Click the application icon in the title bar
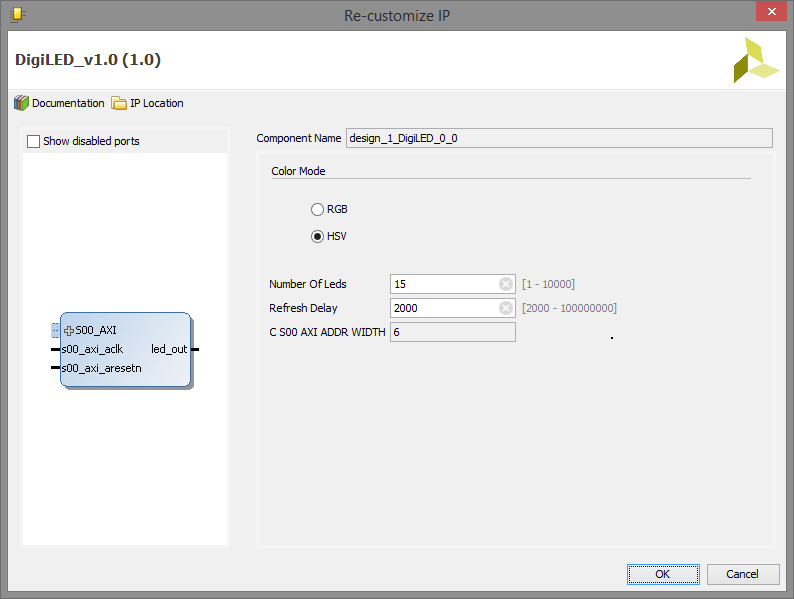The height and width of the screenshot is (599, 794). point(18,15)
